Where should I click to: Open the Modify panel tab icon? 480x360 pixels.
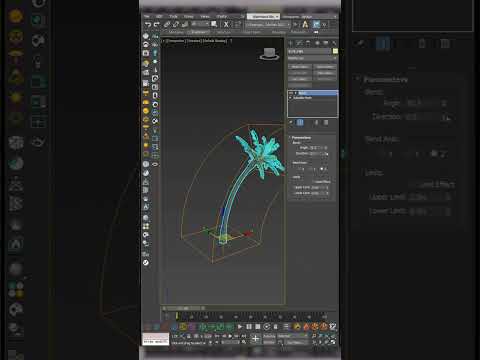click(x=299, y=43)
